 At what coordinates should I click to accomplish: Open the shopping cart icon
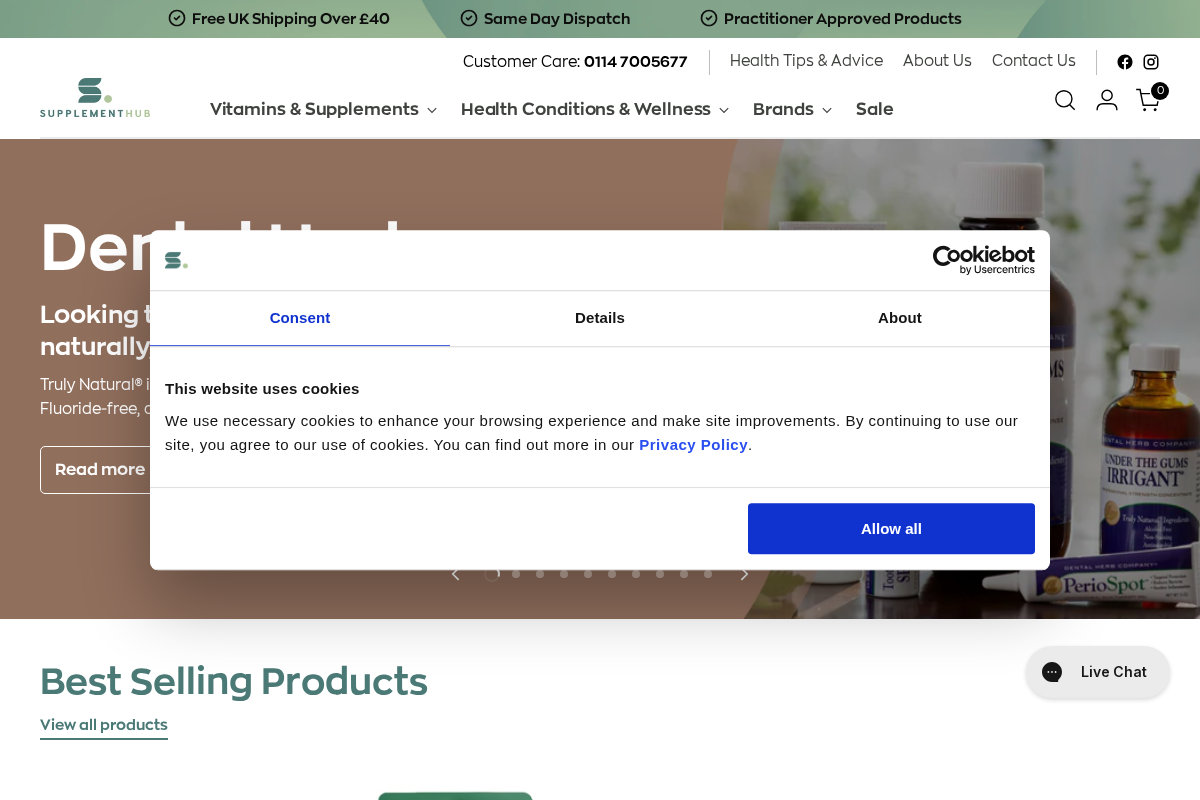[1147, 100]
